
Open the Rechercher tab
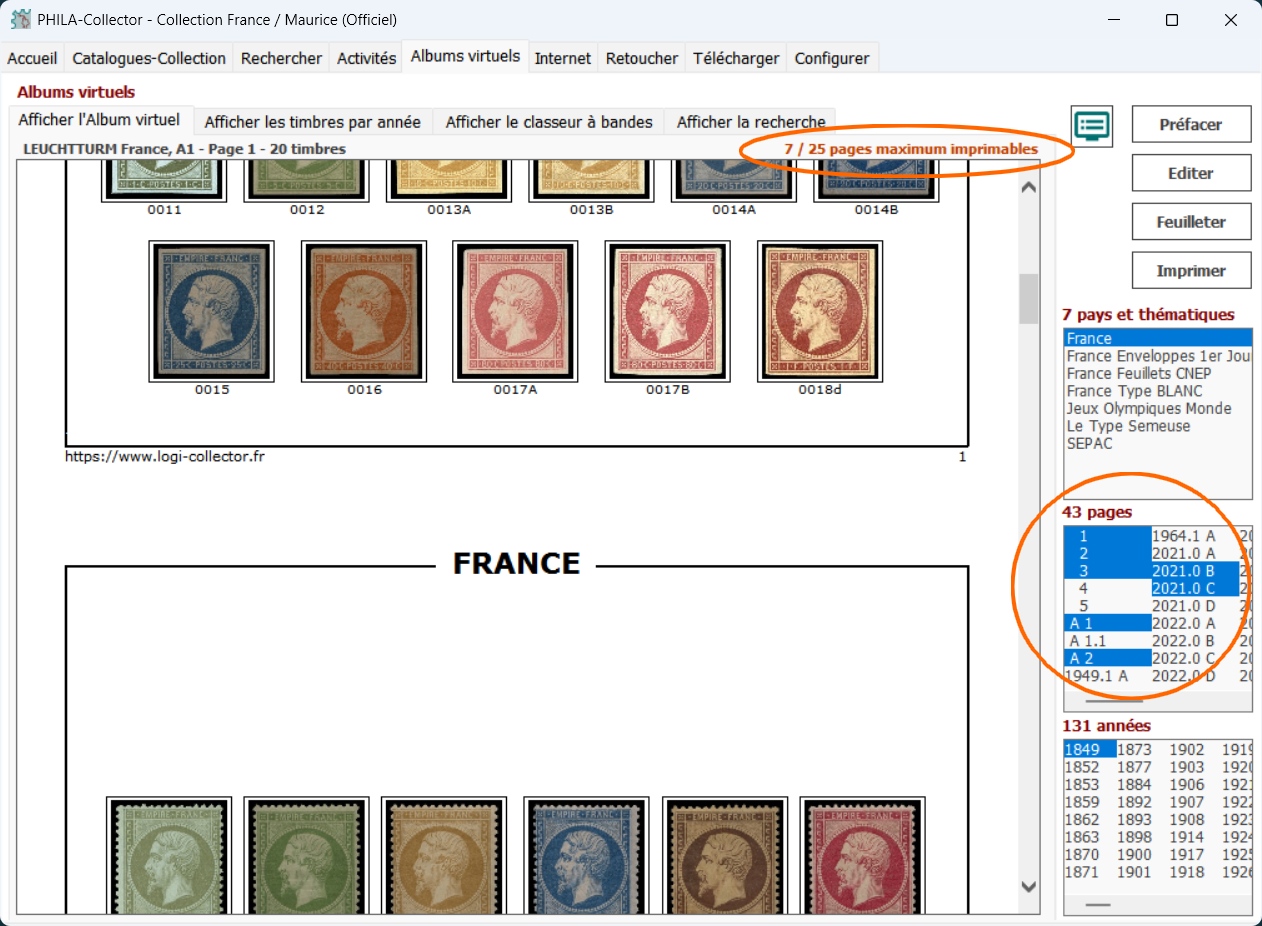pyautogui.click(x=282, y=58)
